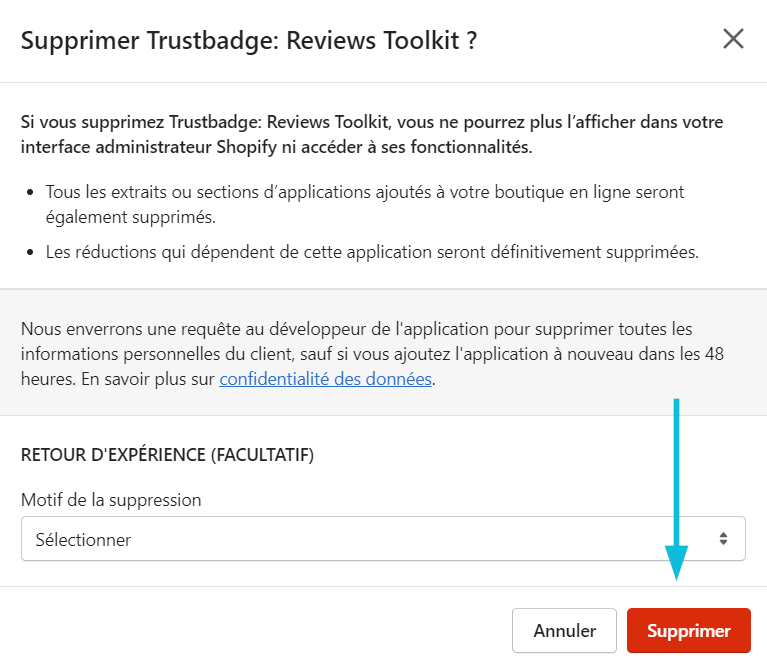
Task: Open the confidentialité des données link
Action: click(x=325, y=379)
